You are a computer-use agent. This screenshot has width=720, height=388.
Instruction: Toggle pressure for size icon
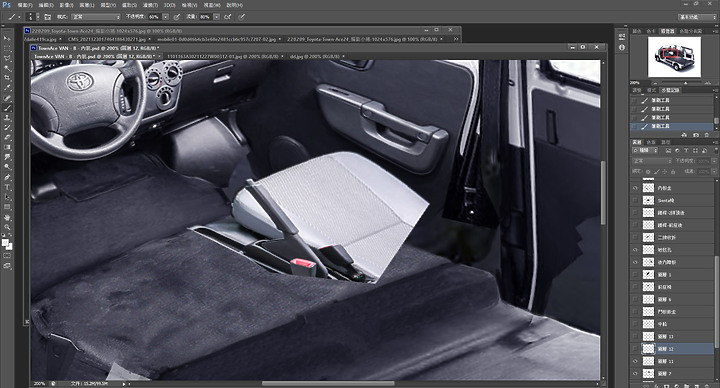242,17
